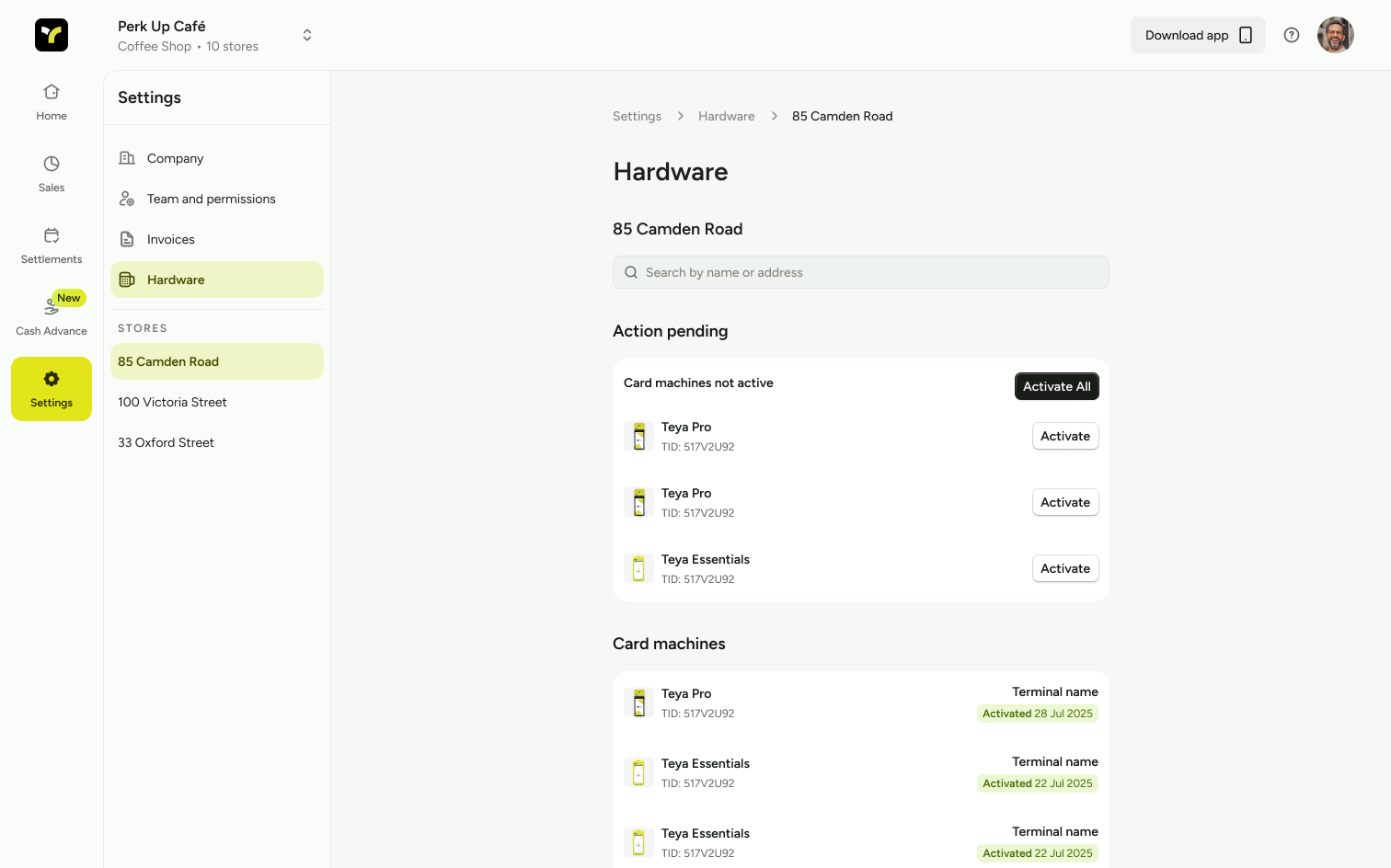Select the 100 Victoria Street store

(172, 402)
